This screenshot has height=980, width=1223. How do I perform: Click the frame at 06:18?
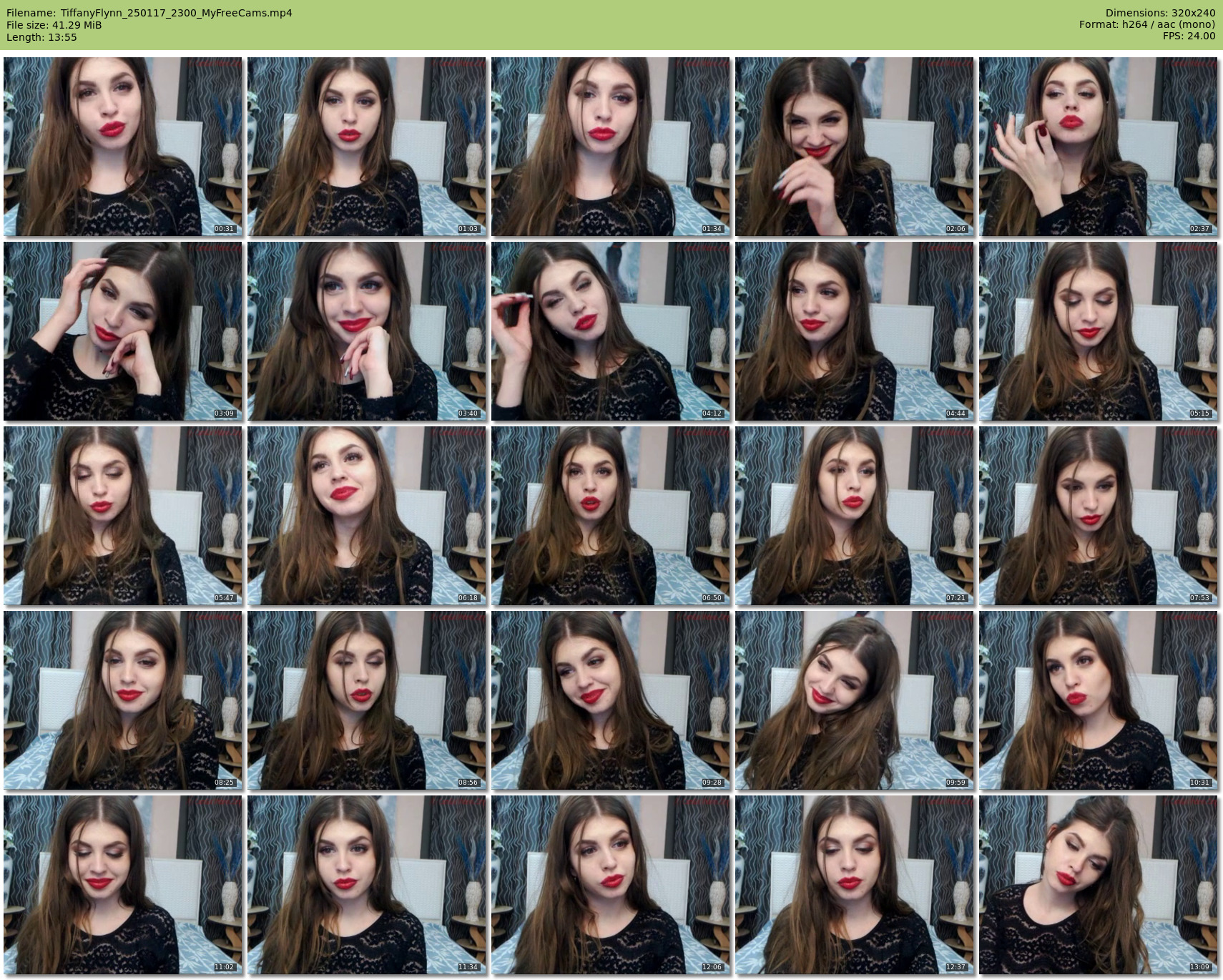(x=366, y=516)
